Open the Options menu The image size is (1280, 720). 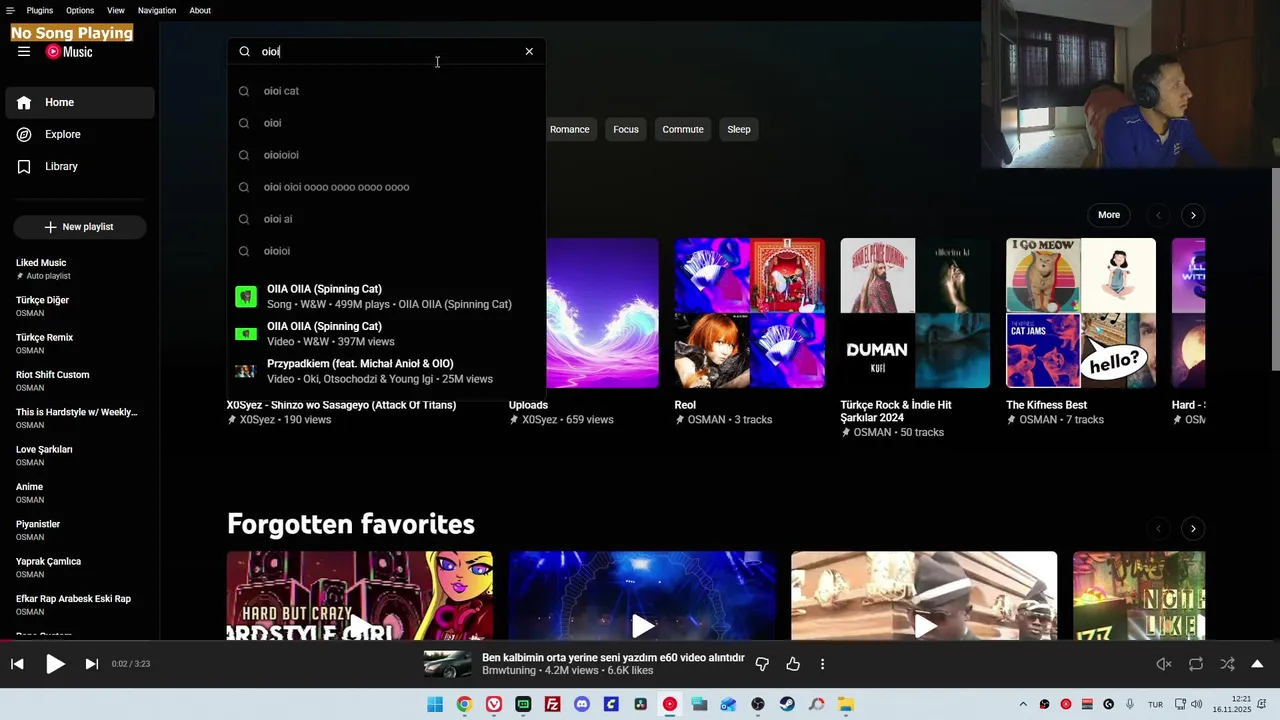point(80,10)
